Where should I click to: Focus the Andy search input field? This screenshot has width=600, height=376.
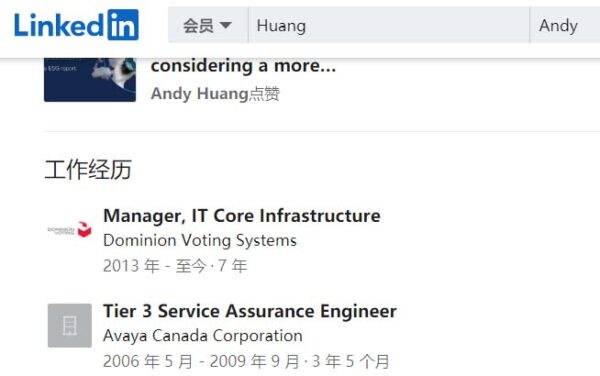(565, 25)
